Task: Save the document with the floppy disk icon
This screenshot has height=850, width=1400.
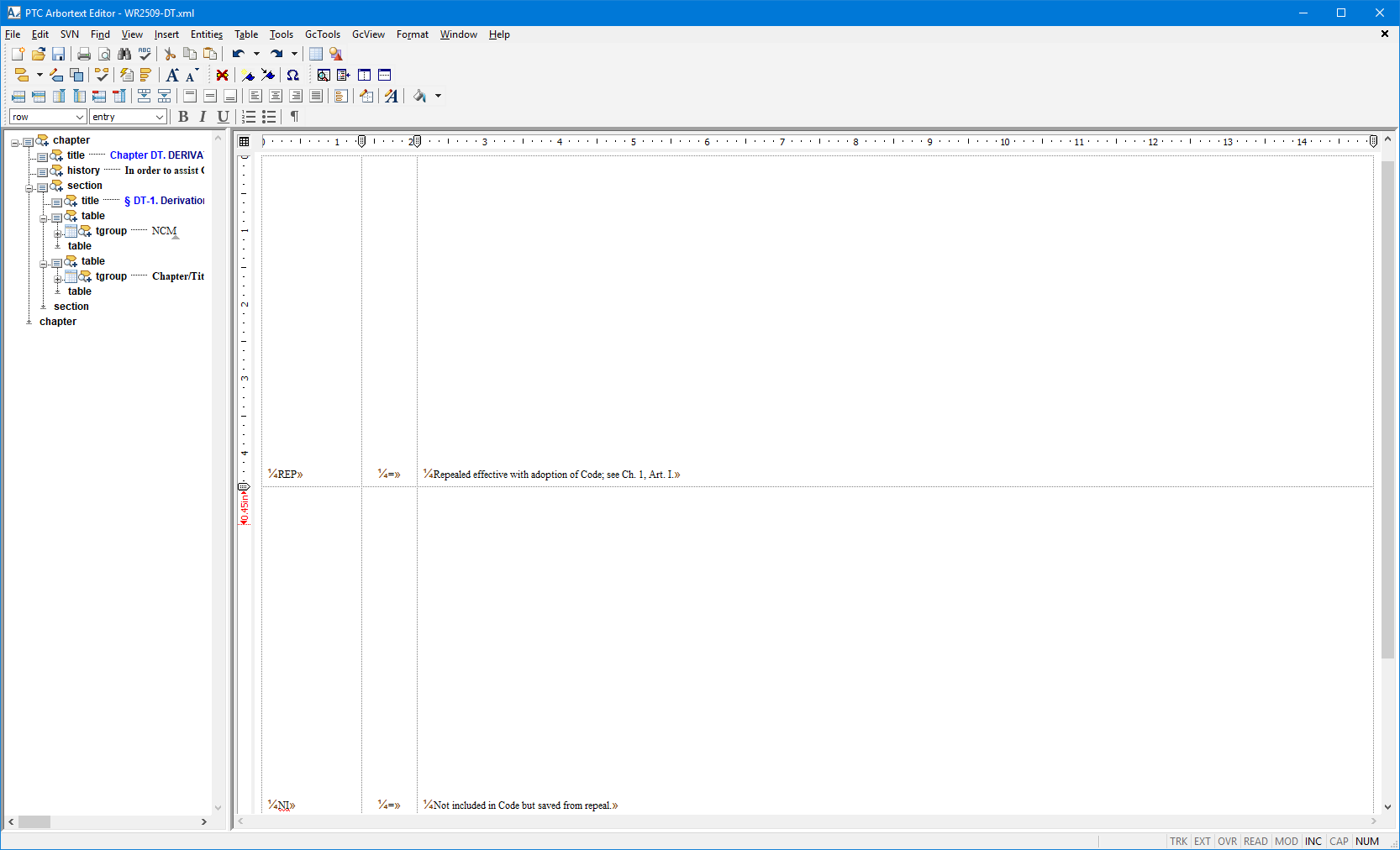Action: point(58,54)
